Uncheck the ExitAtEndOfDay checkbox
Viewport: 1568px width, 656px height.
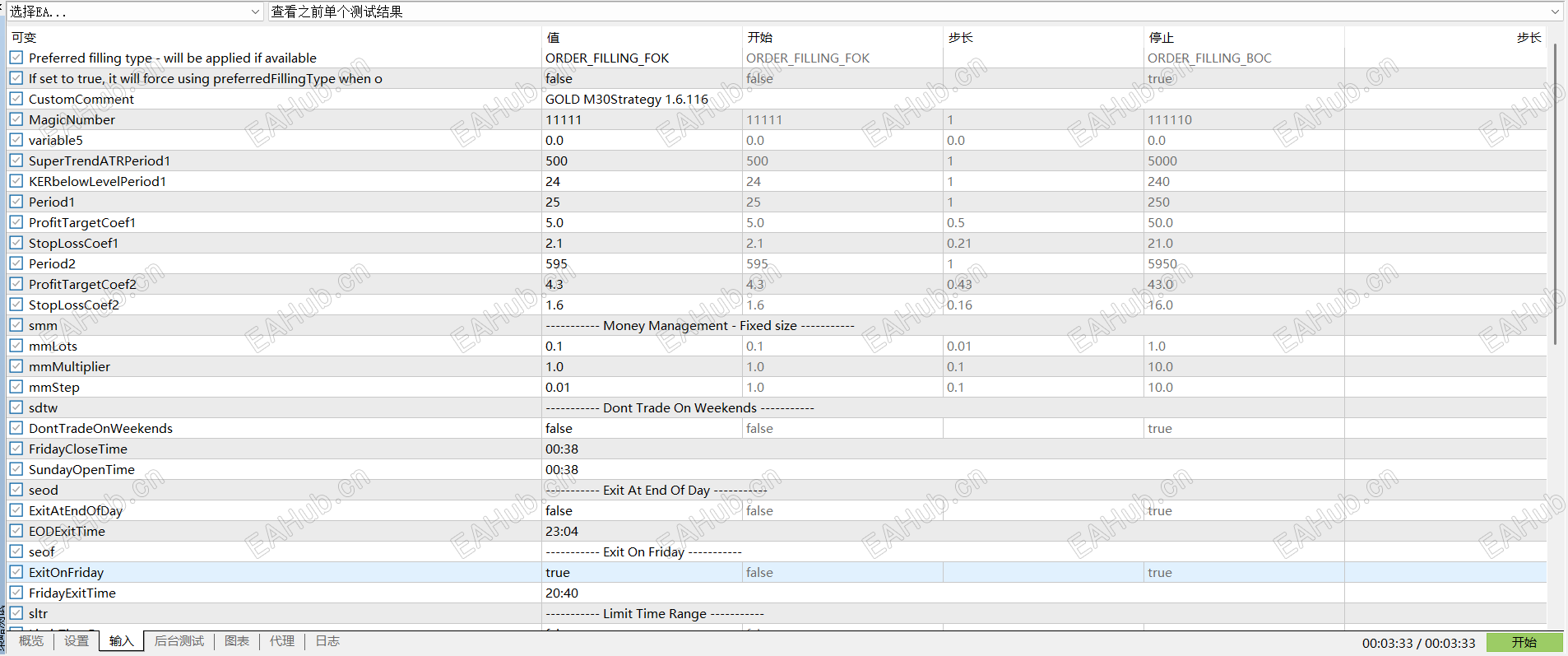coord(16,510)
